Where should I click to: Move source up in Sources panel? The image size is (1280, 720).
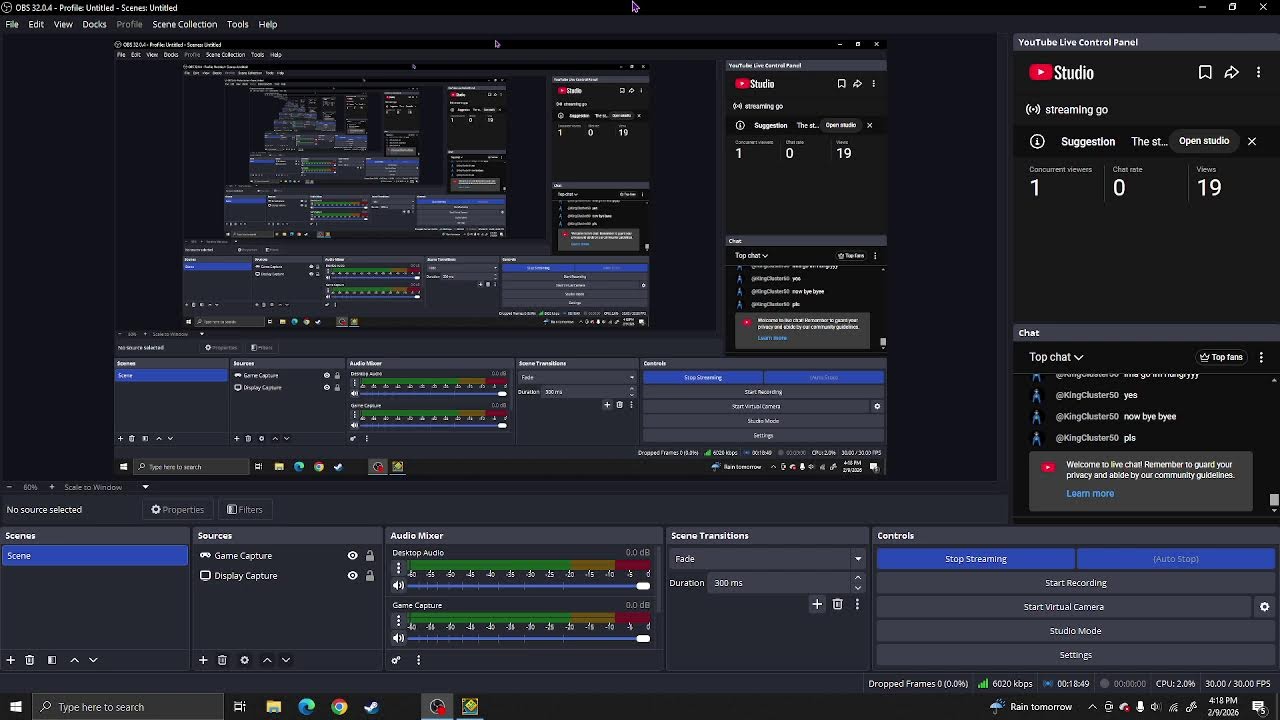coord(267,660)
